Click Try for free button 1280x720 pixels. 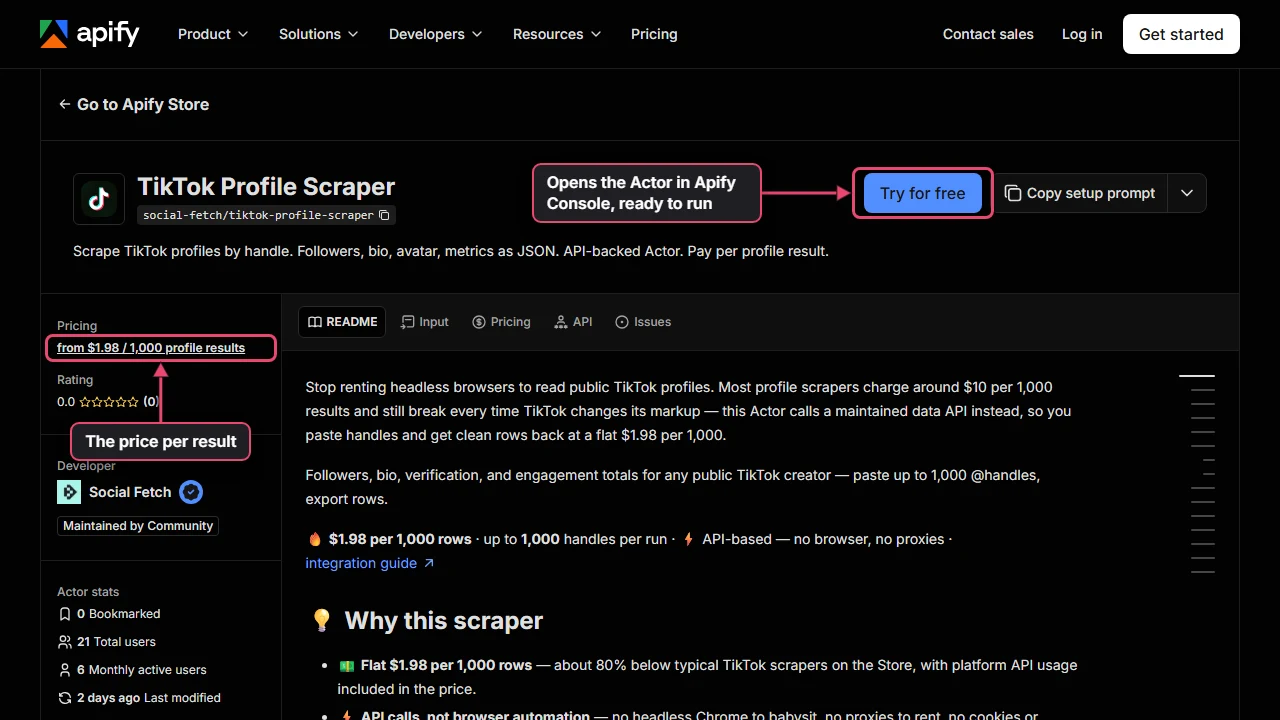[x=922, y=193]
